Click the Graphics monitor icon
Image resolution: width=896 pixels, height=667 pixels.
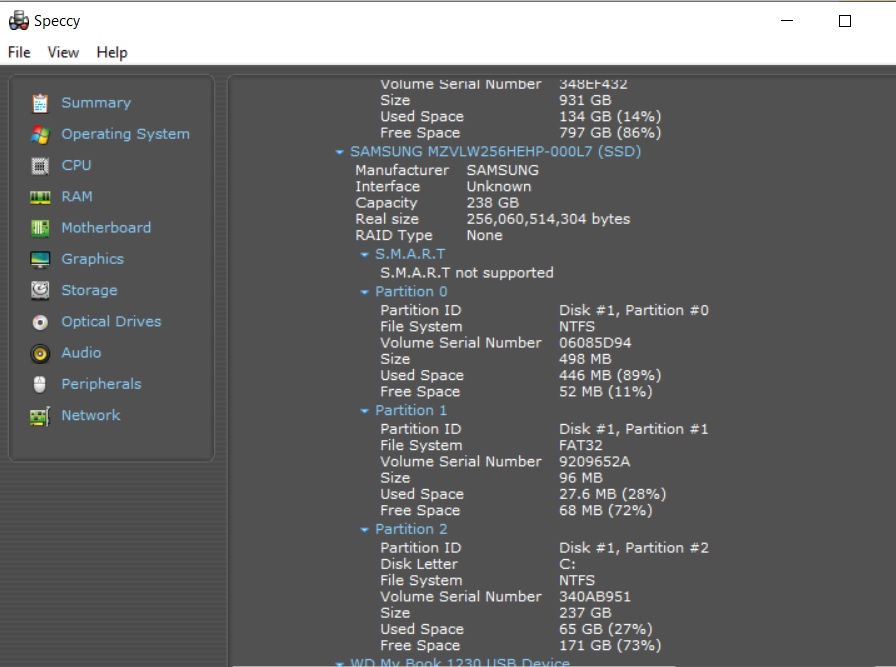point(40,259)
